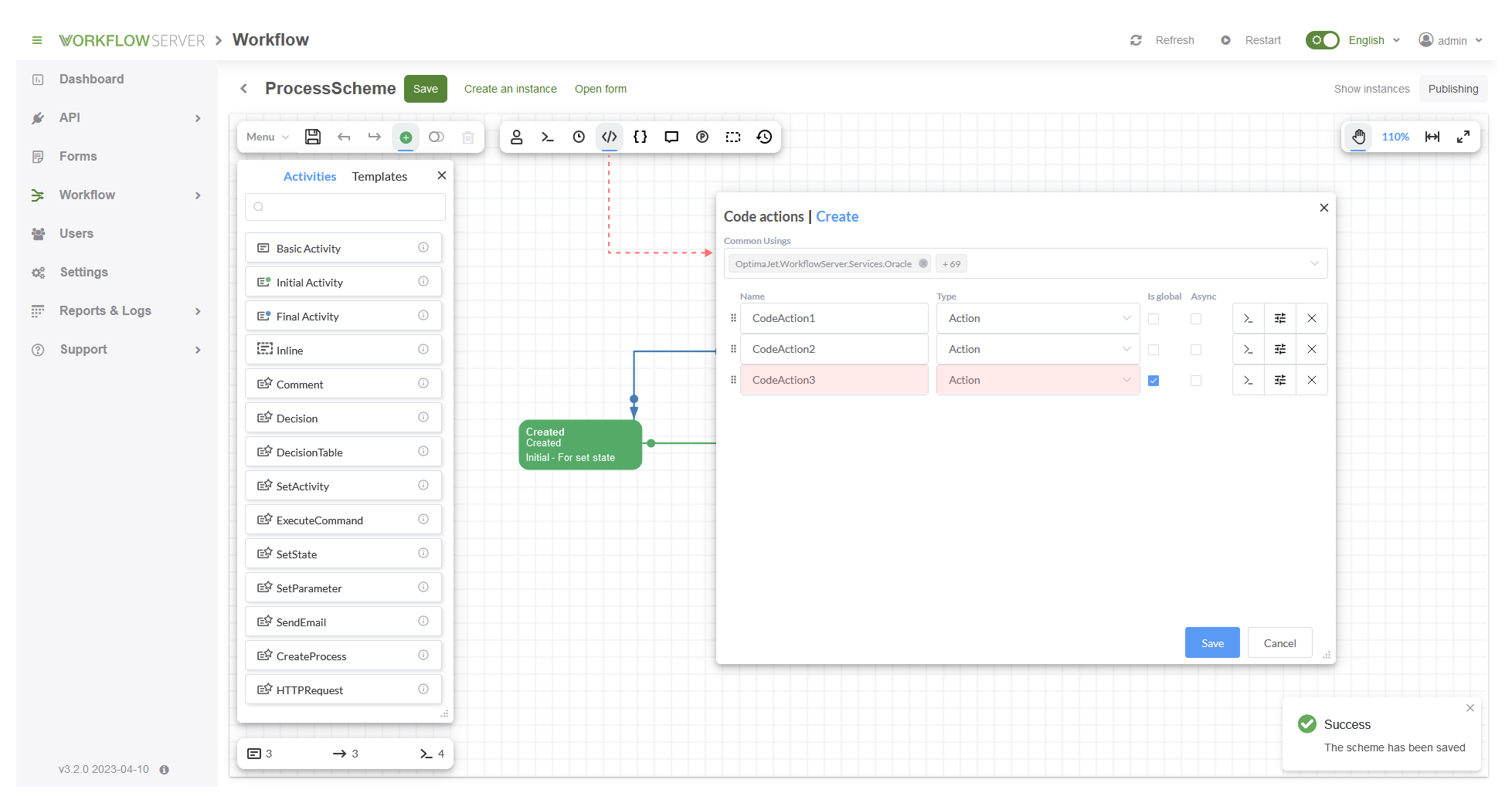
Task: Check Async for CodeAction1
Action: (1196, 319)
